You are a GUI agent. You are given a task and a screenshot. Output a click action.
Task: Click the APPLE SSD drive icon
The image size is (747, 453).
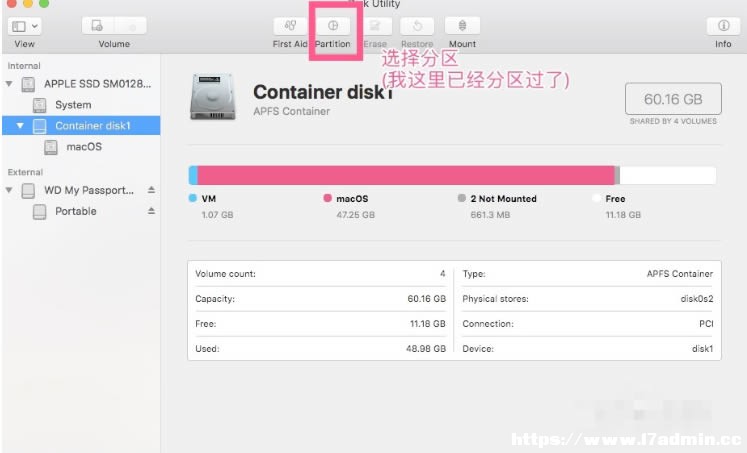click(28, 84)
